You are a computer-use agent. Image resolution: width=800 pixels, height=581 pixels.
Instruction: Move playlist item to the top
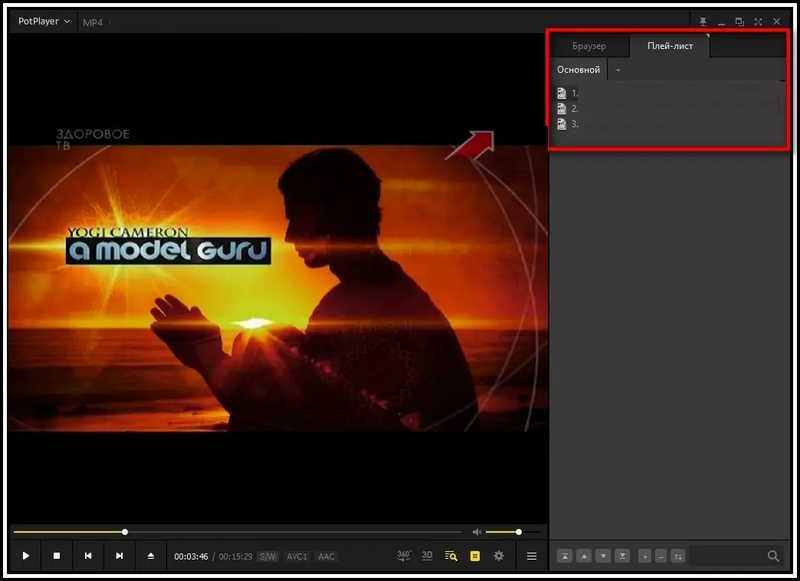[x=565, y=556]
